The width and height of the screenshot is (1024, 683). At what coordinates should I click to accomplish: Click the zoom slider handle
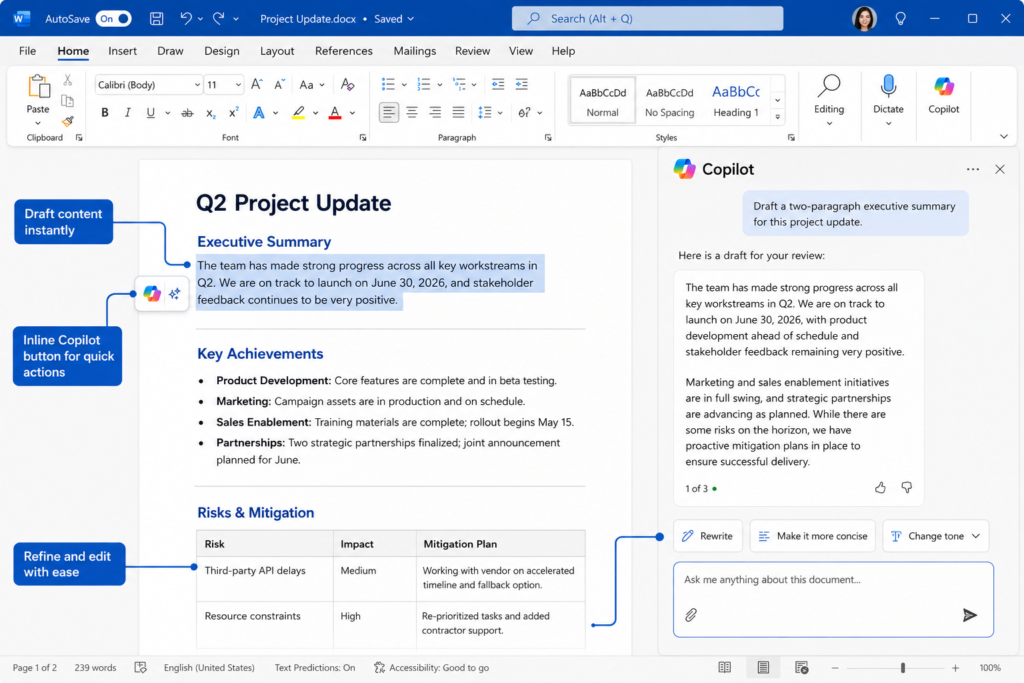point(903,667)
